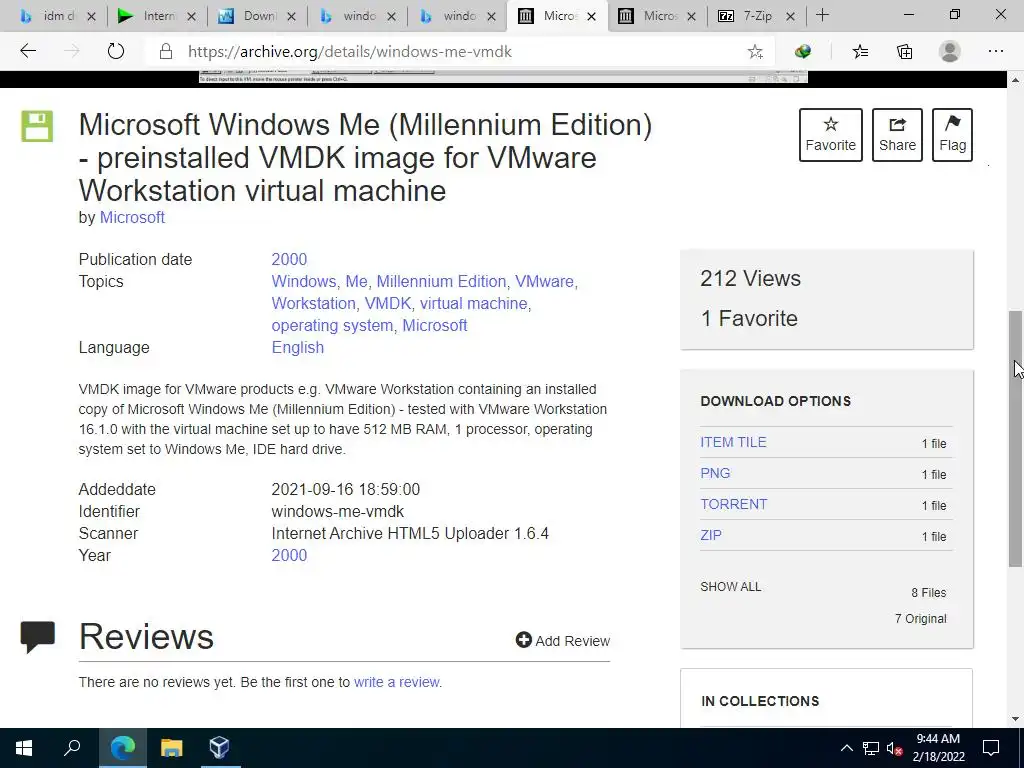Close the idm tab
This screenshot has height=768, width=1024.
[x=91, y=16]
